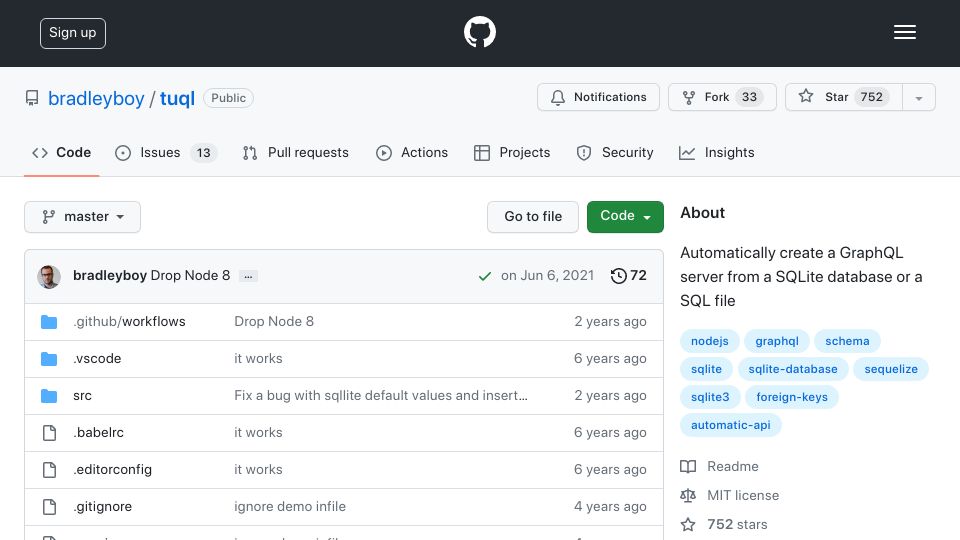Click the file icon for .gitignore
Viewport: 960px width, 540px height.
(49, 507)
